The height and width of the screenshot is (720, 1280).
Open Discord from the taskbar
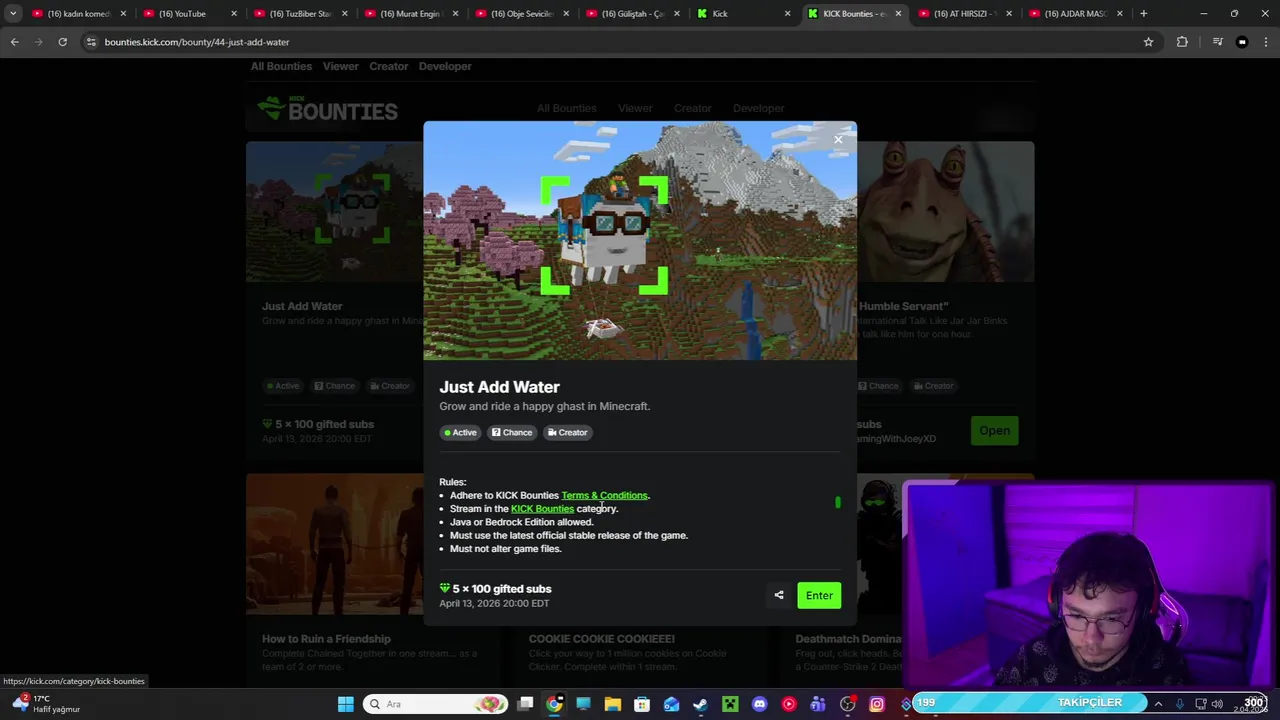coord(759,704)
